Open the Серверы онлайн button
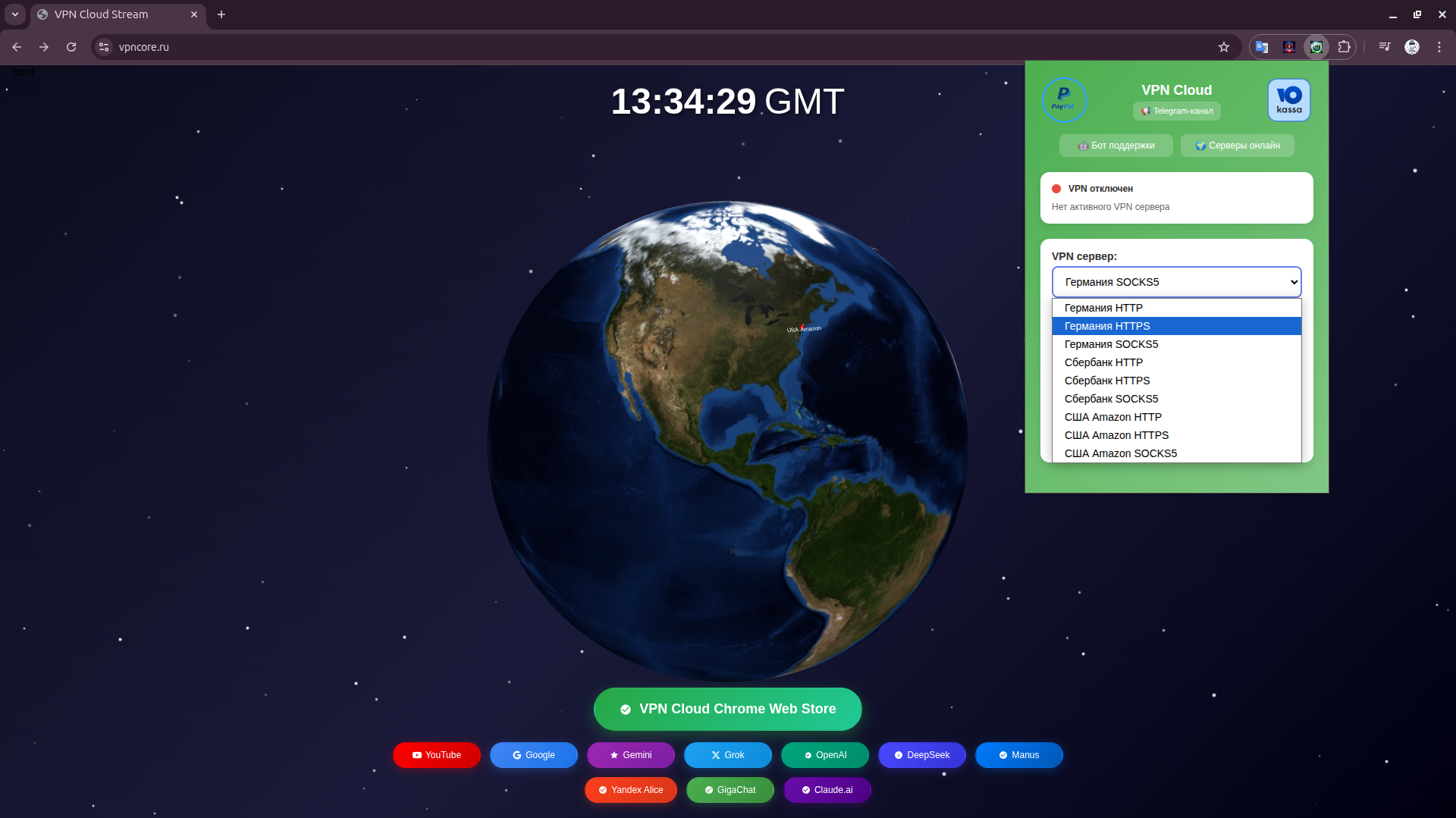The height and width of the screenshot is (818, 1456). pyautogui.click(x=1238, y=146)
